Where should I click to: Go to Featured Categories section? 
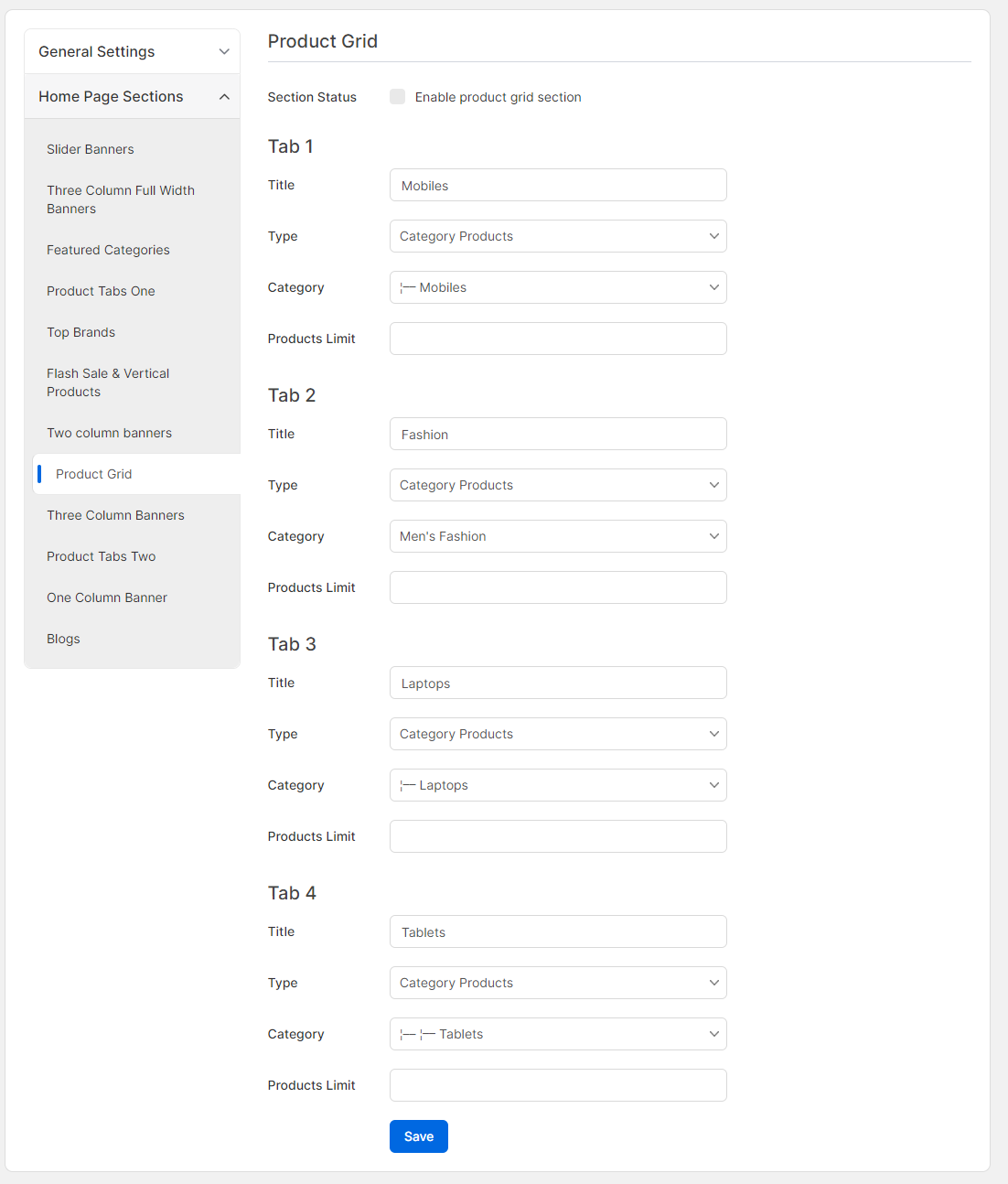[x=108, y=250]
